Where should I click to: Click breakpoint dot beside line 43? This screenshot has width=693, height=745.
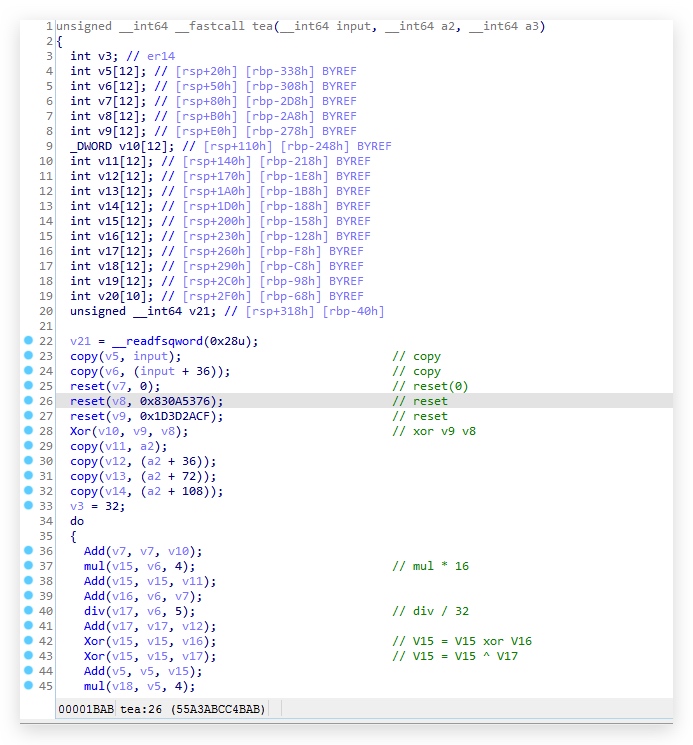tap(28, 655)
